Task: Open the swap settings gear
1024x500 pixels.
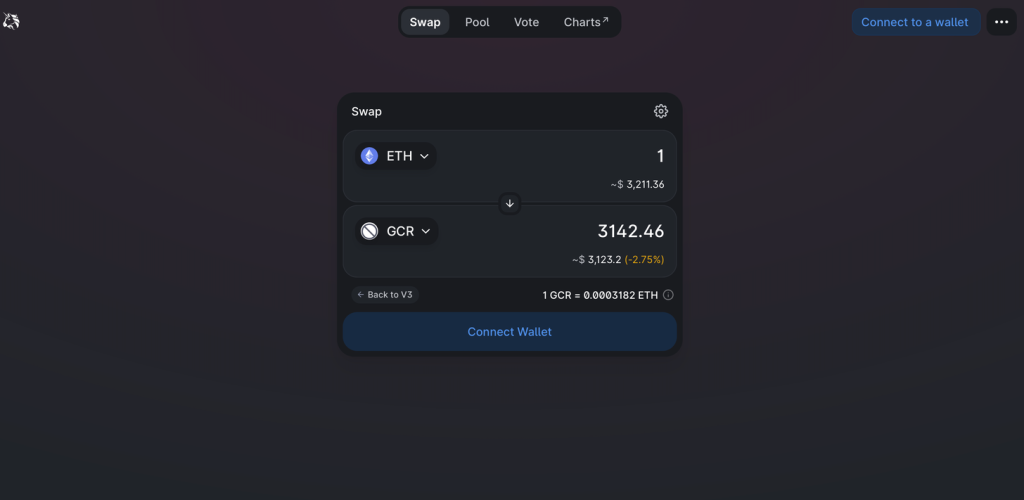Action: click(x=661, y=111)
